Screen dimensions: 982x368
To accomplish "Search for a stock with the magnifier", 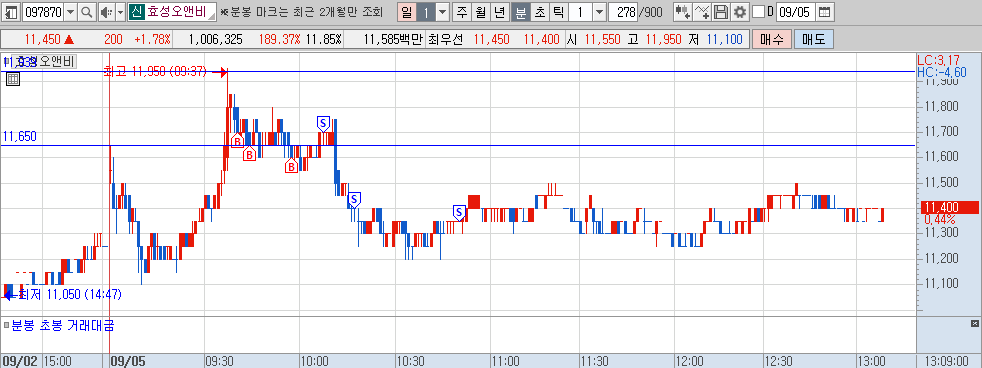I will [x=87, y=11].
